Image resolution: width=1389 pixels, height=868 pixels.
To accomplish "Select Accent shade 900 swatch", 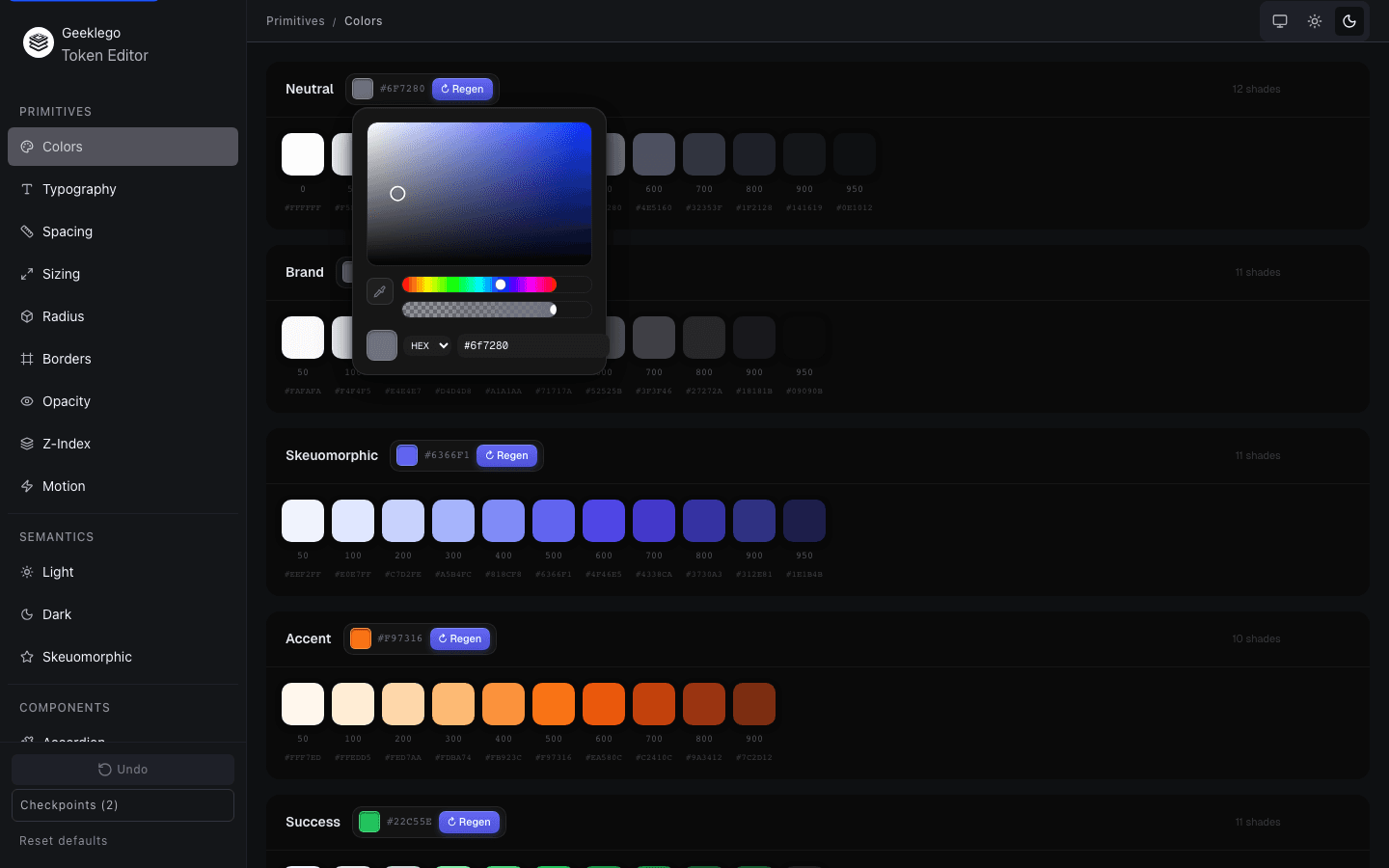I will click(754, 704).
